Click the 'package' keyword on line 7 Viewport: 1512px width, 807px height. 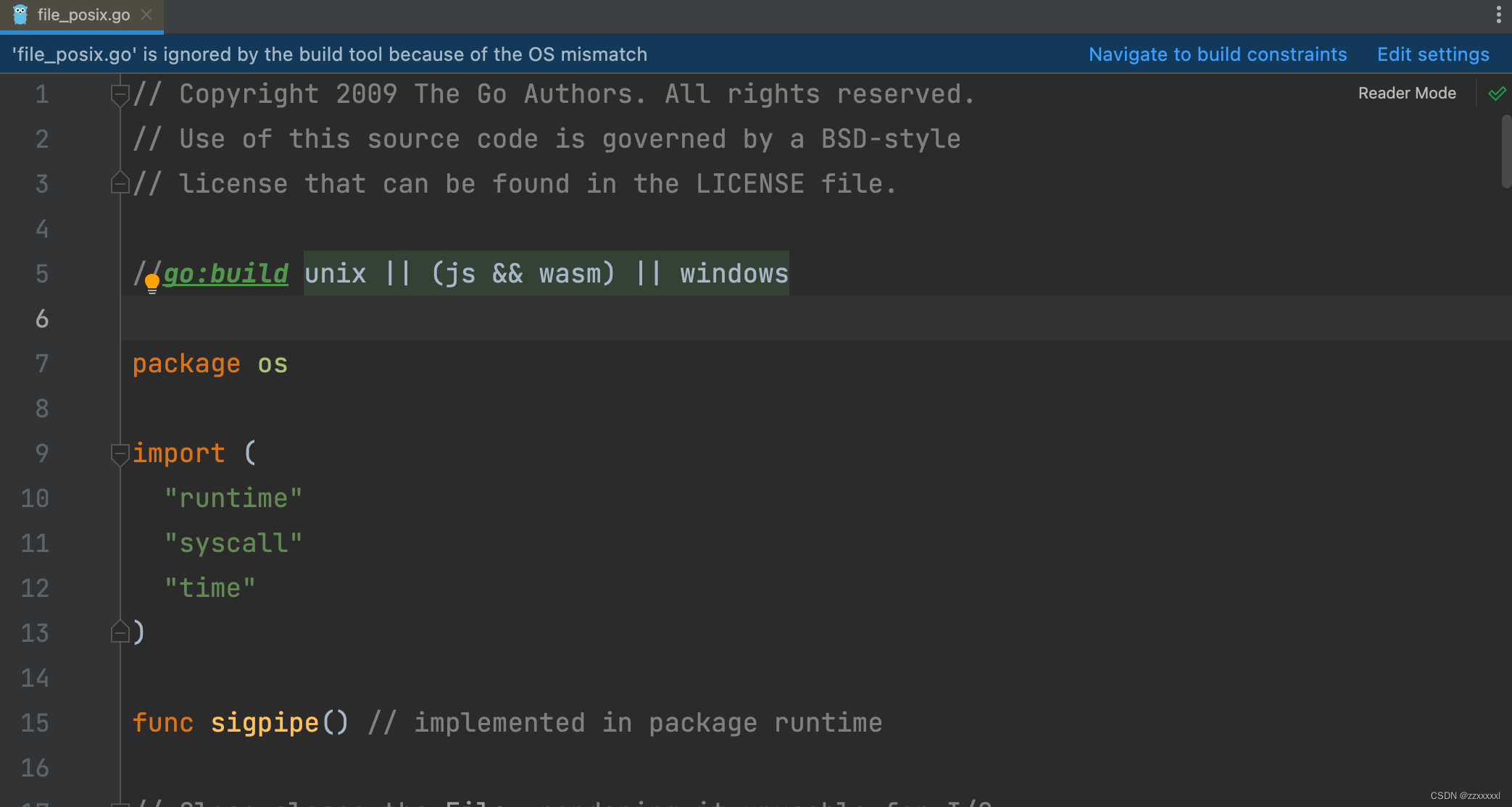coord(186,364)
